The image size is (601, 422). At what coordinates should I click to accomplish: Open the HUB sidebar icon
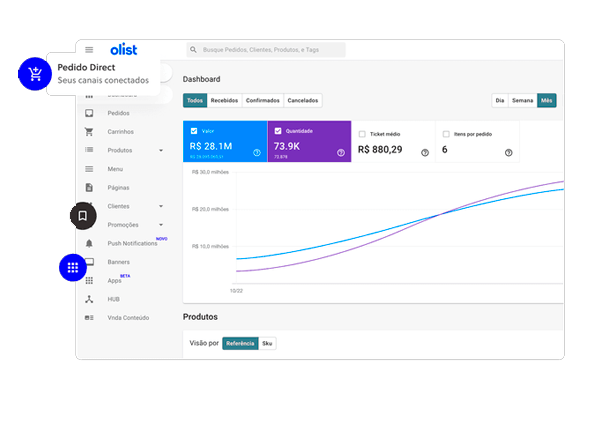coord(89,299)
